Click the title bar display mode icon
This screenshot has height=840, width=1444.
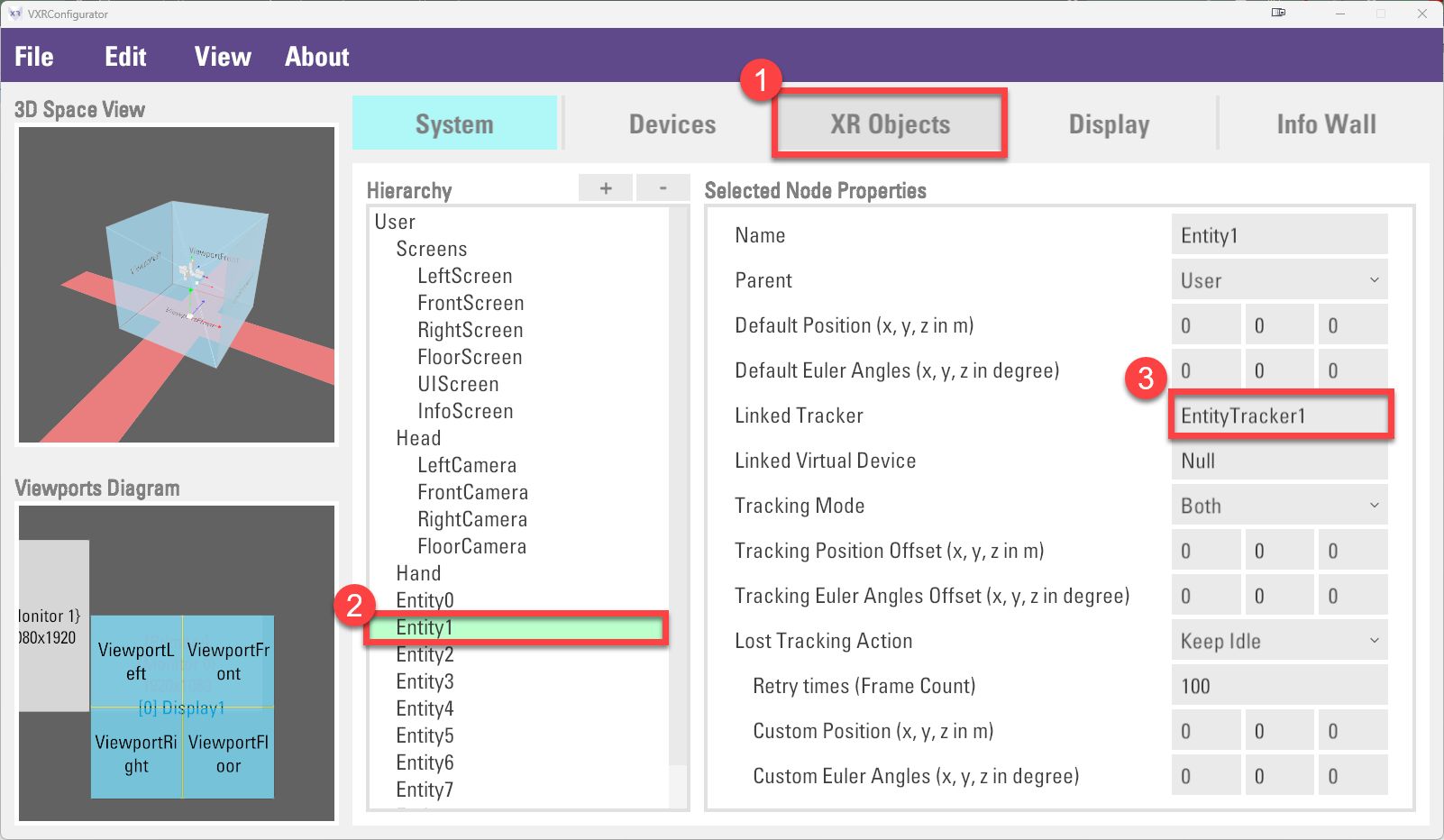click(1278, 14)
